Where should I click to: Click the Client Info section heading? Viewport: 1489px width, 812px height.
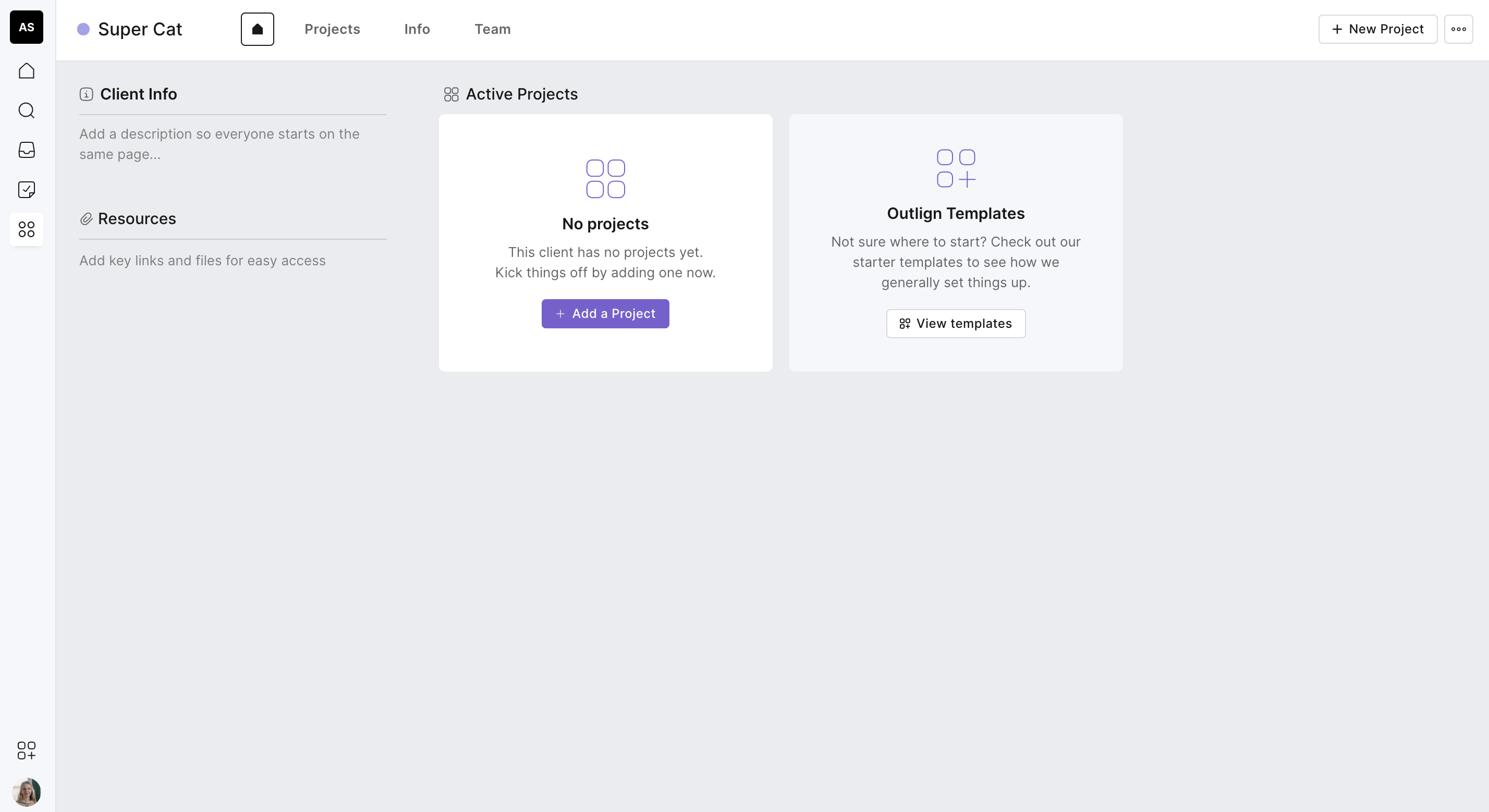pyautogui.click(x=138, y=94)
